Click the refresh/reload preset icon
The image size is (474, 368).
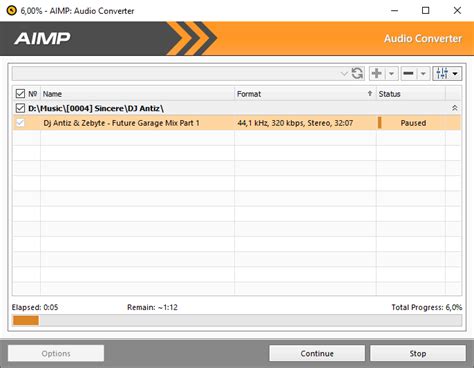[x=357, y=73]
